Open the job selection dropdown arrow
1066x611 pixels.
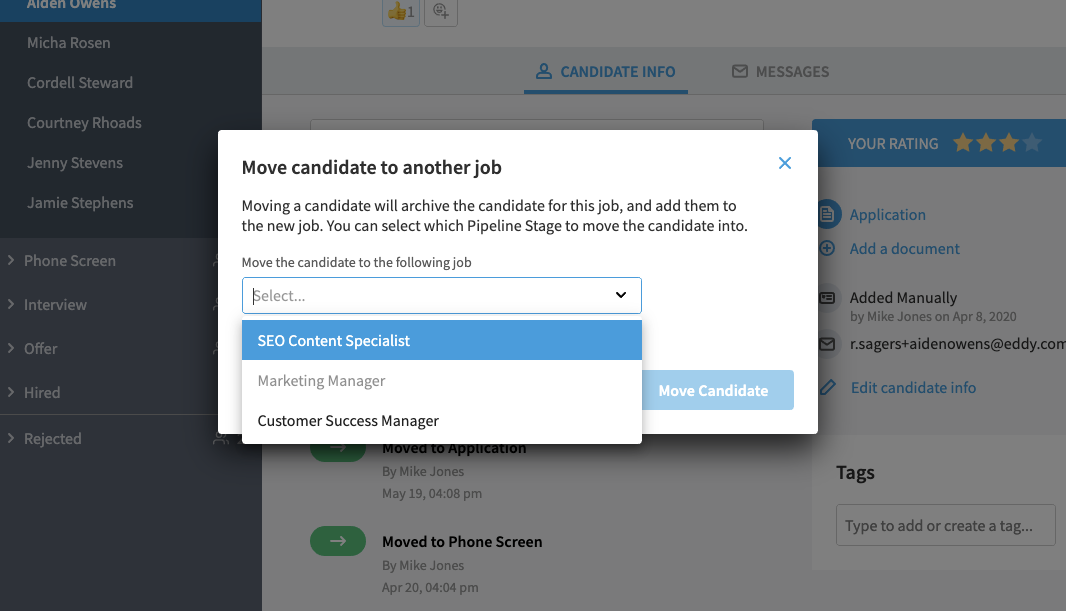click(621, 295)
